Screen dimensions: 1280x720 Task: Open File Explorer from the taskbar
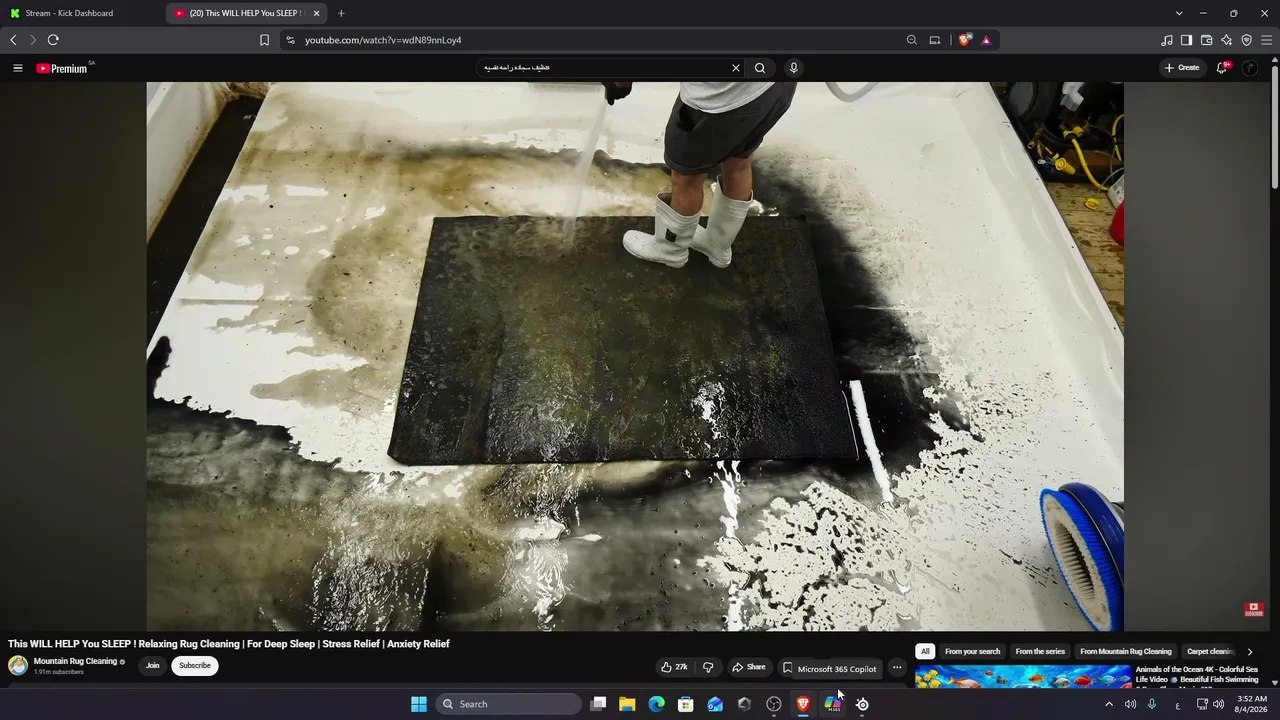coord(627,704)
